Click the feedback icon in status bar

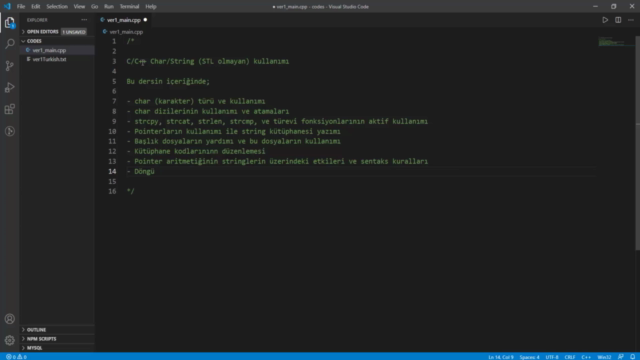click(620, 357)
